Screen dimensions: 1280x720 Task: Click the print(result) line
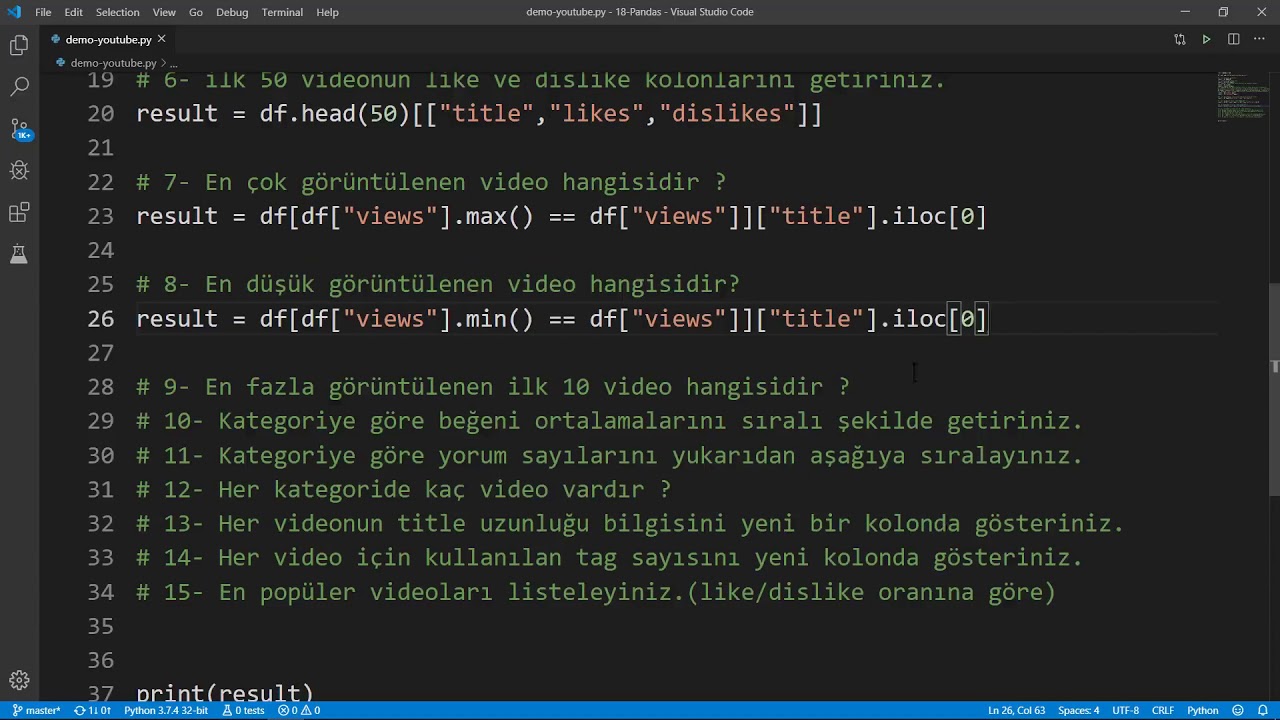click(225, 693)
